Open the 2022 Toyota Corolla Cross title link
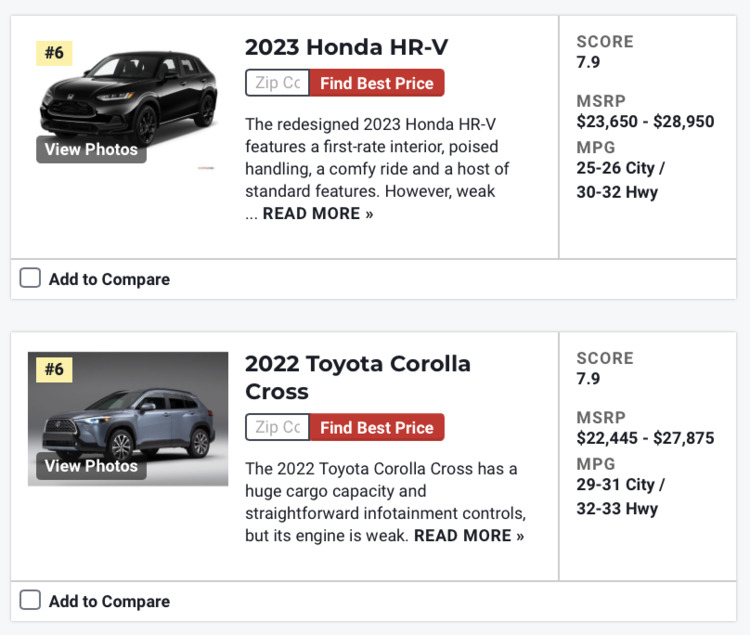 [x=358, y=378]
